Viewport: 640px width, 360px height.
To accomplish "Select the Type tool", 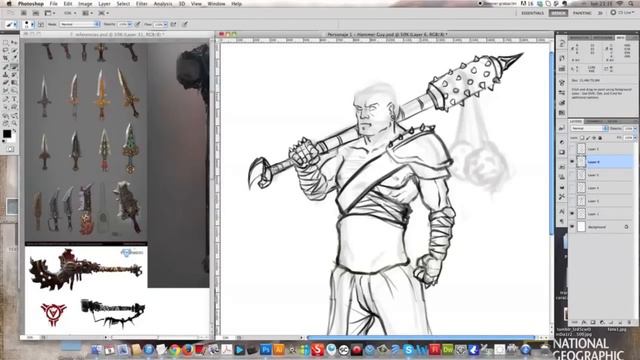I will click(14, 99).
